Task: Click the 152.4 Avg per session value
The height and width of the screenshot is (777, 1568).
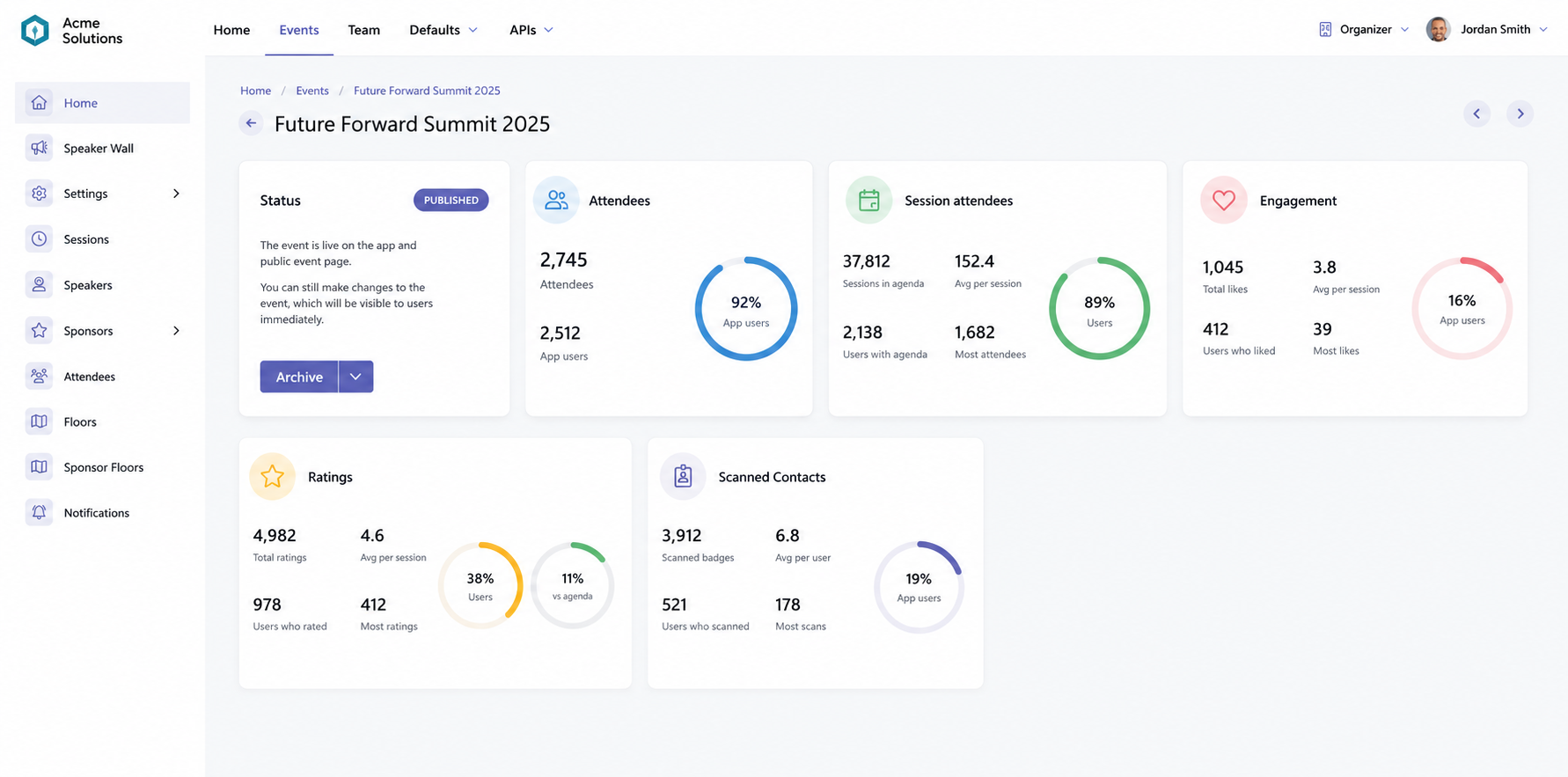Action: (x=974, y=261)
